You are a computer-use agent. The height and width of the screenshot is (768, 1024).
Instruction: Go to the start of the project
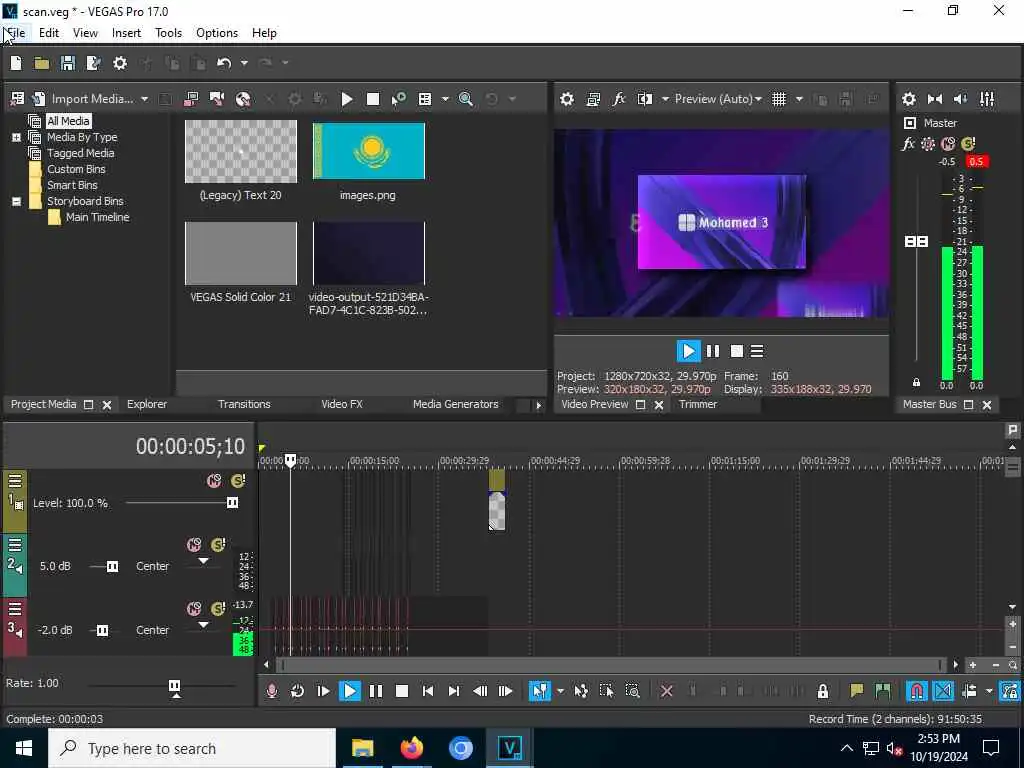[x=428, y=691]
